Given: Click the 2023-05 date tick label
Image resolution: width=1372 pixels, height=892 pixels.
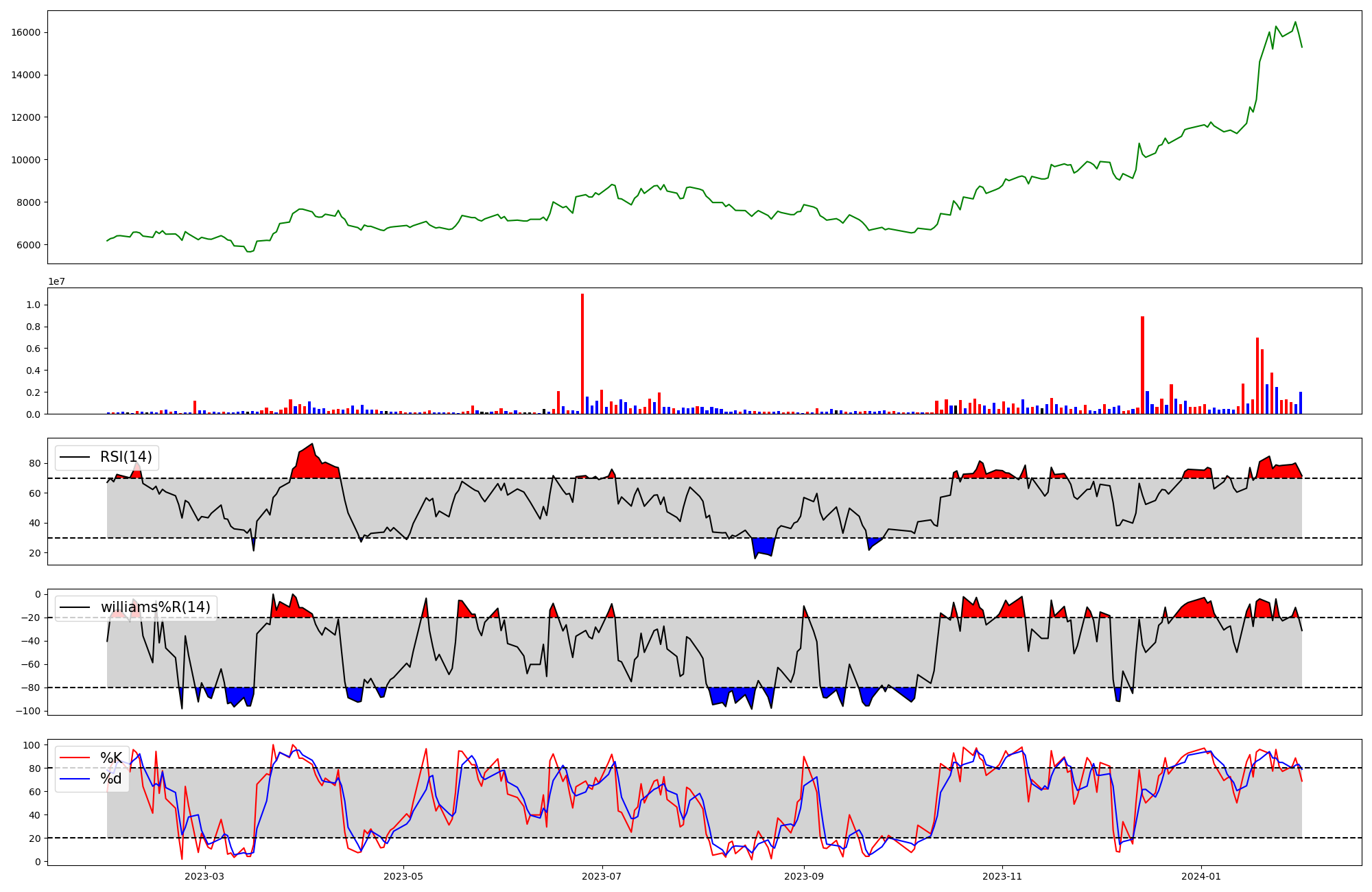Looking at the screenshot, I should tap(403, 876).
